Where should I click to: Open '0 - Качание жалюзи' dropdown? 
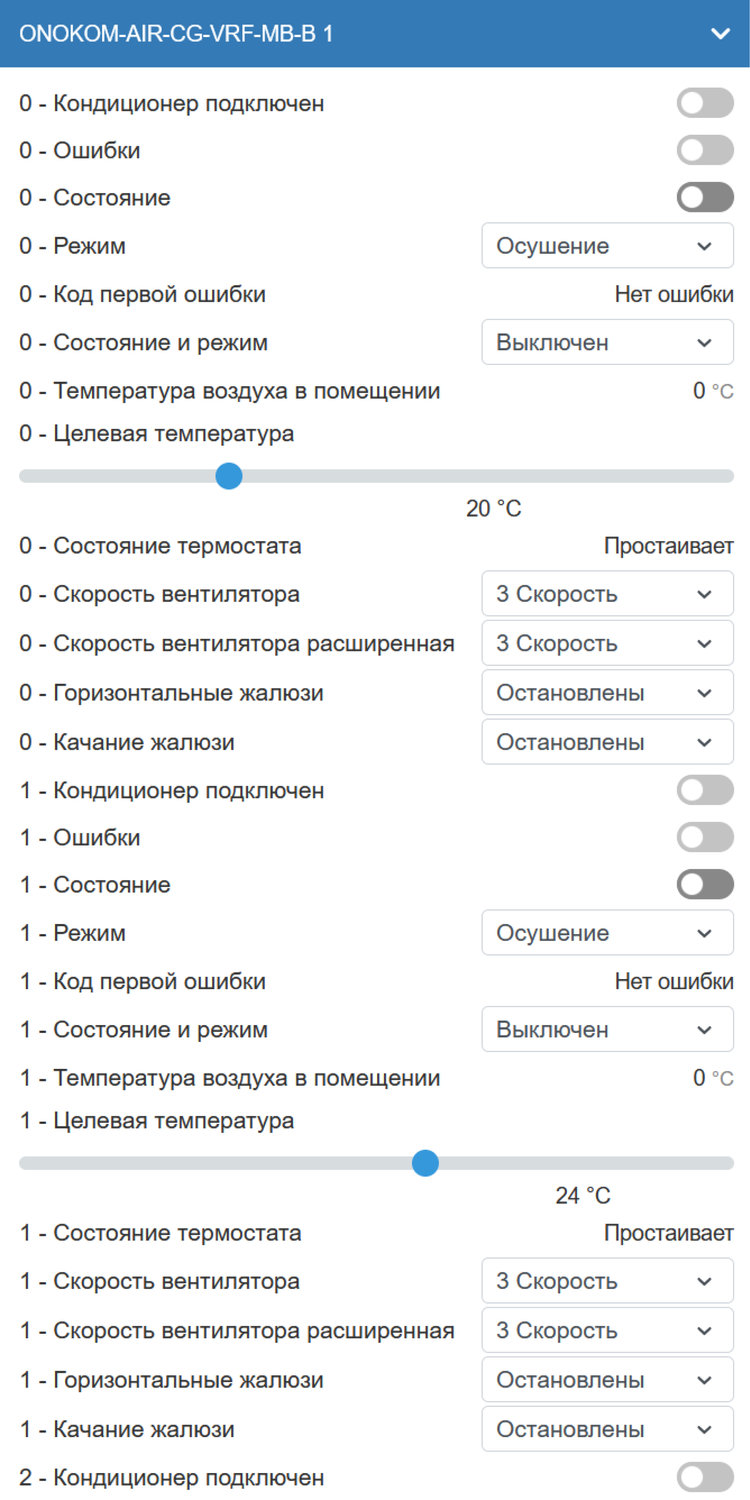pos(607,742)
